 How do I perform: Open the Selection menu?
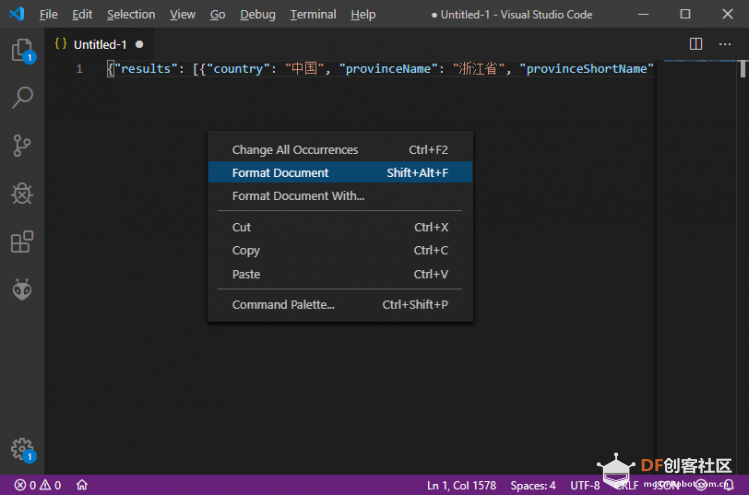[131, 14]
